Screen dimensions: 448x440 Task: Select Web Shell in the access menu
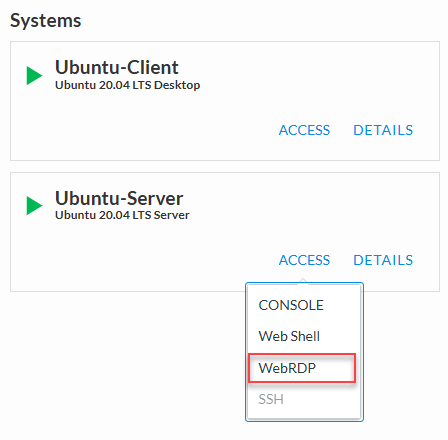coord(289,336)
